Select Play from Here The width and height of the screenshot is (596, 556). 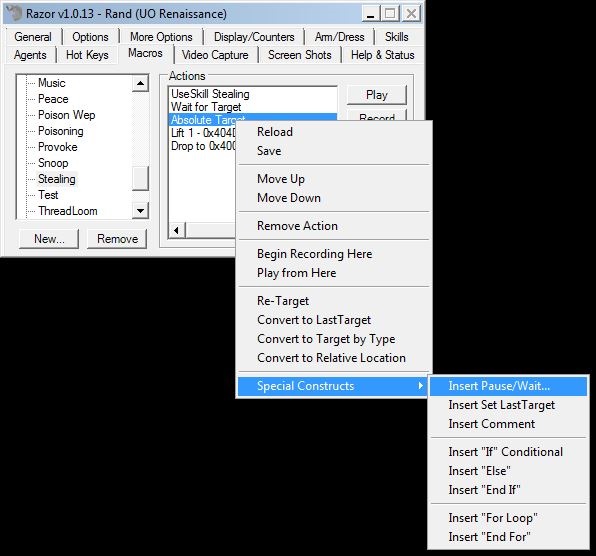(334, 272)
